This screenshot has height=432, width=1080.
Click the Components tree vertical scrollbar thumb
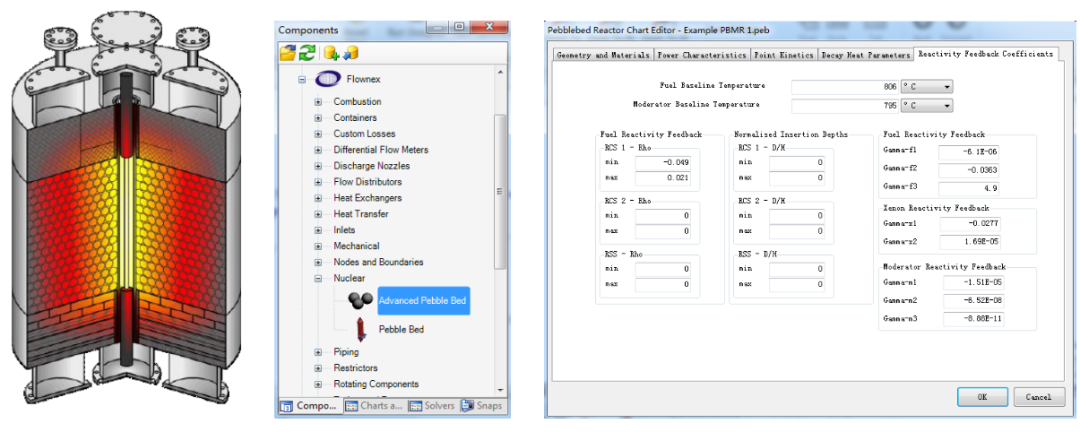click(x=501, y=192)
